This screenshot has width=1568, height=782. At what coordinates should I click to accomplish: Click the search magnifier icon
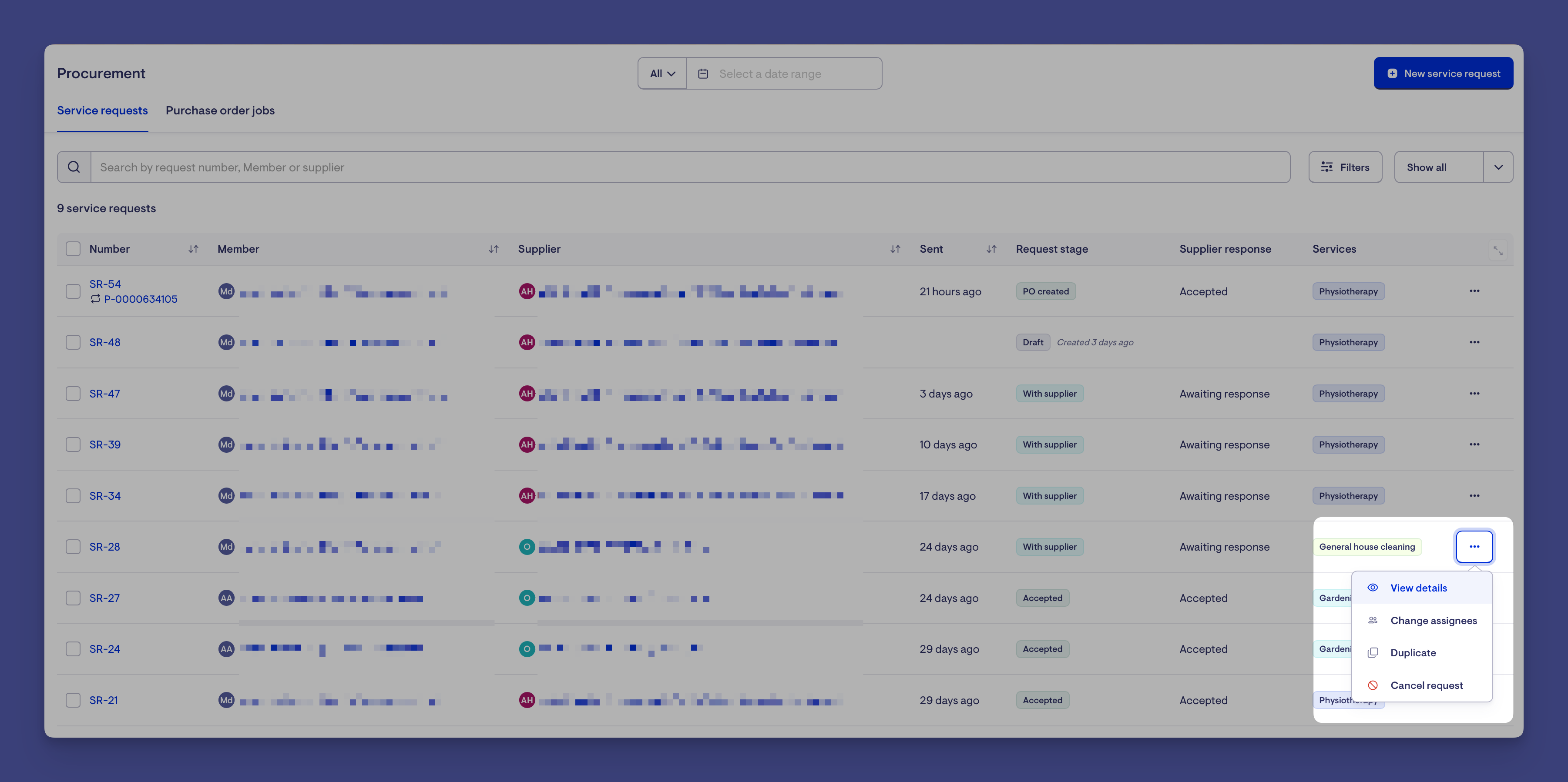pos(74,167)
